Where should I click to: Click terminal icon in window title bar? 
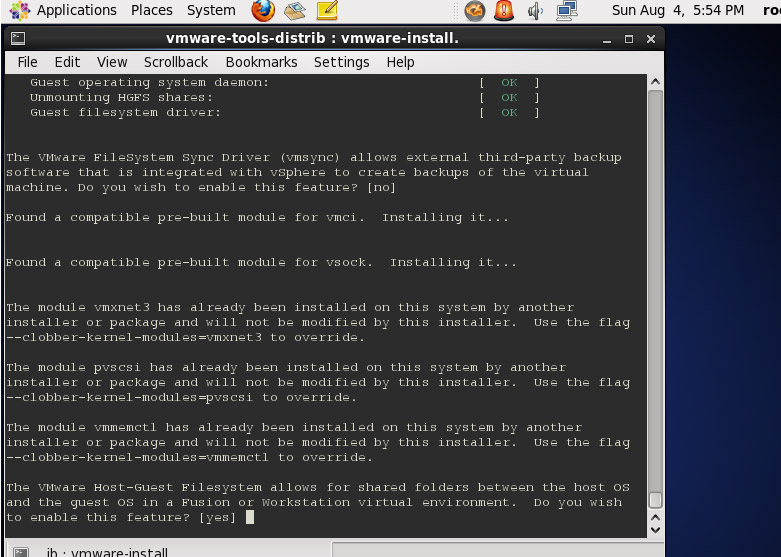[x=18, y=38]
